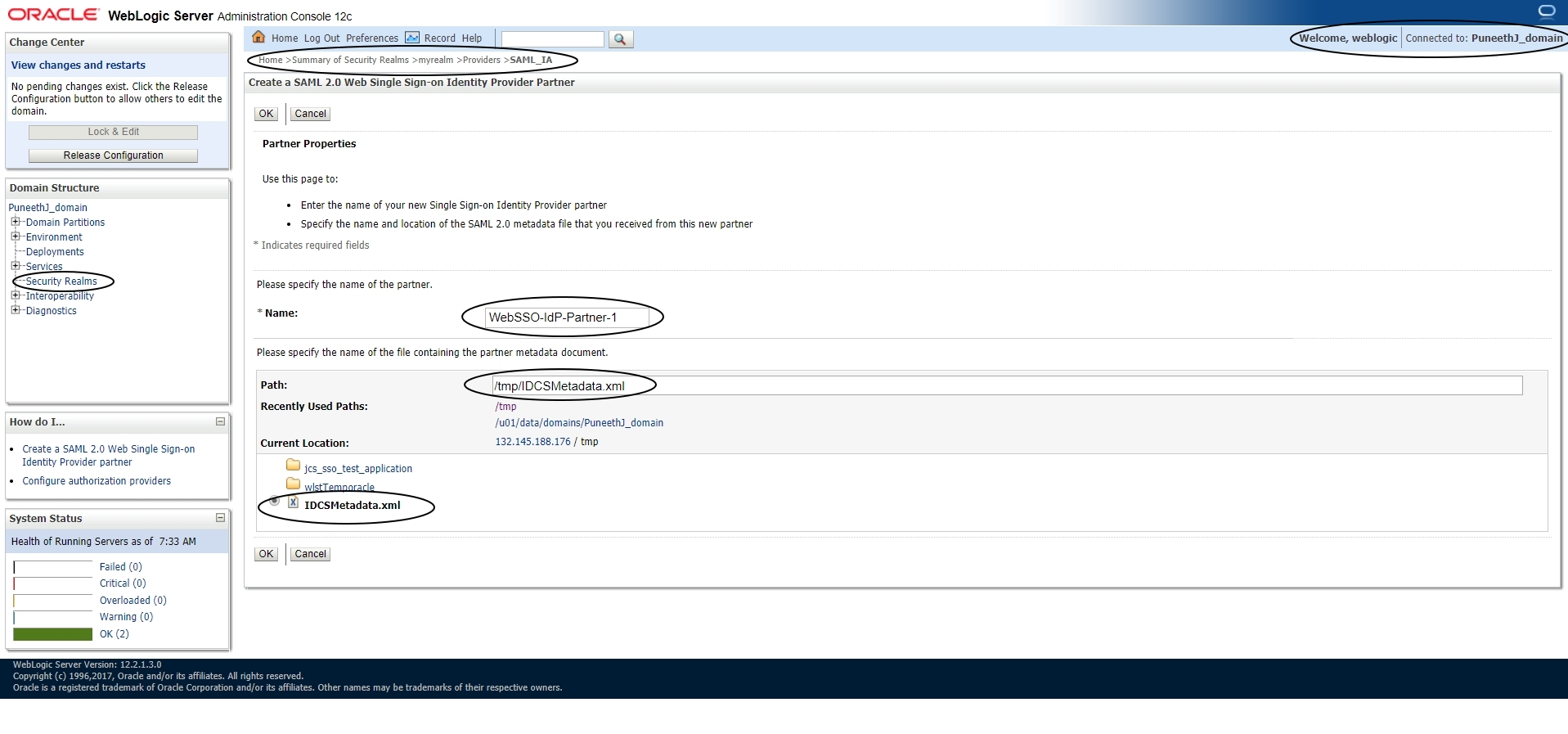The image size is (1568, 734).
Task: Open the myrealm breadcrumb link
Action: [x=436, y=60]
